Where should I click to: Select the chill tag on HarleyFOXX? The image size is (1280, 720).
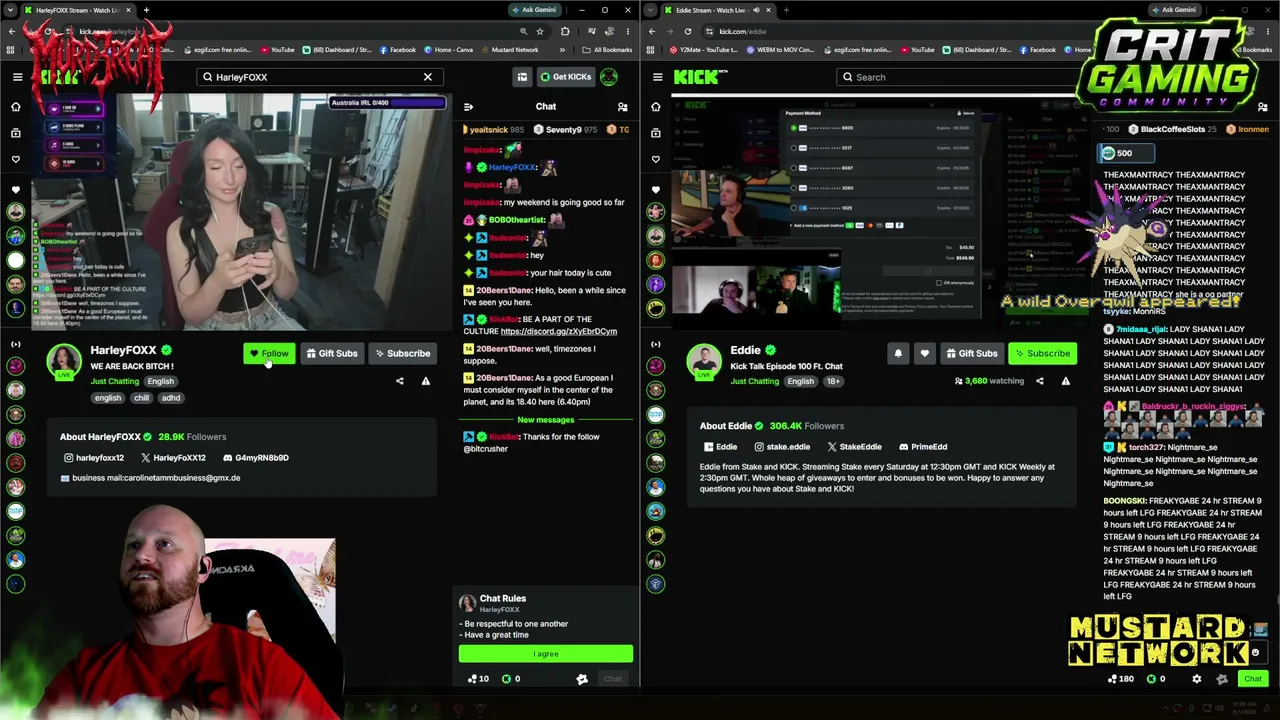pyautogui.click(x=141, y=398)
